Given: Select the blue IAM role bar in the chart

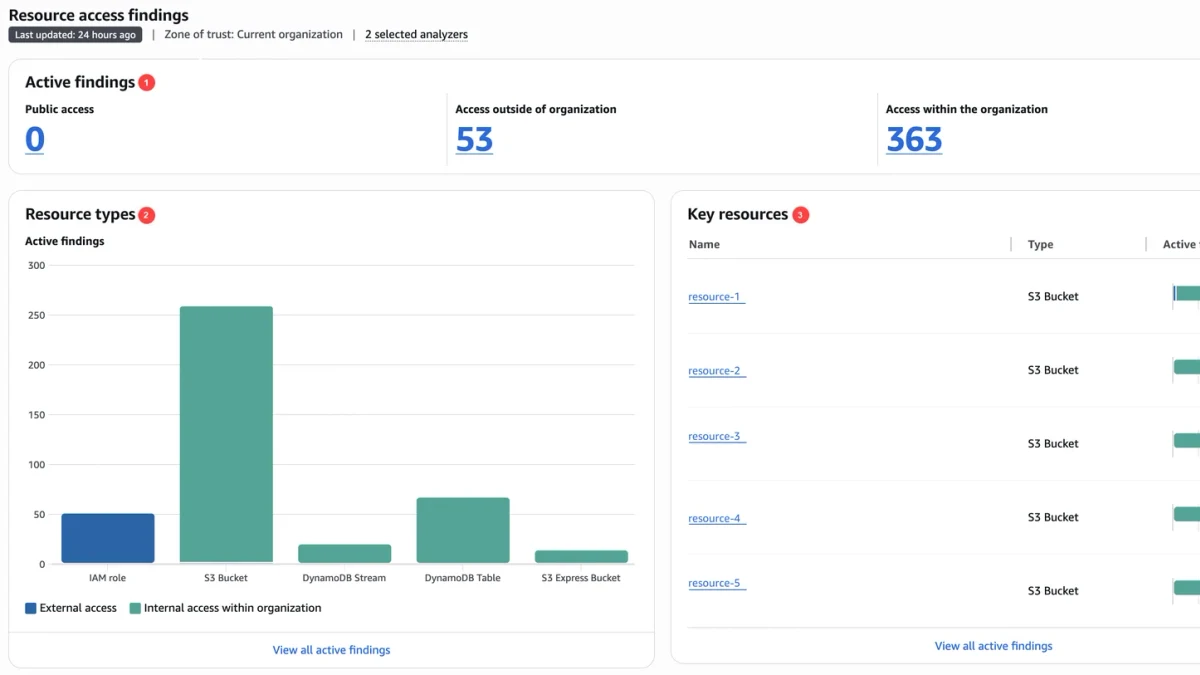Looking at the screenshot, I should point(108,538).
